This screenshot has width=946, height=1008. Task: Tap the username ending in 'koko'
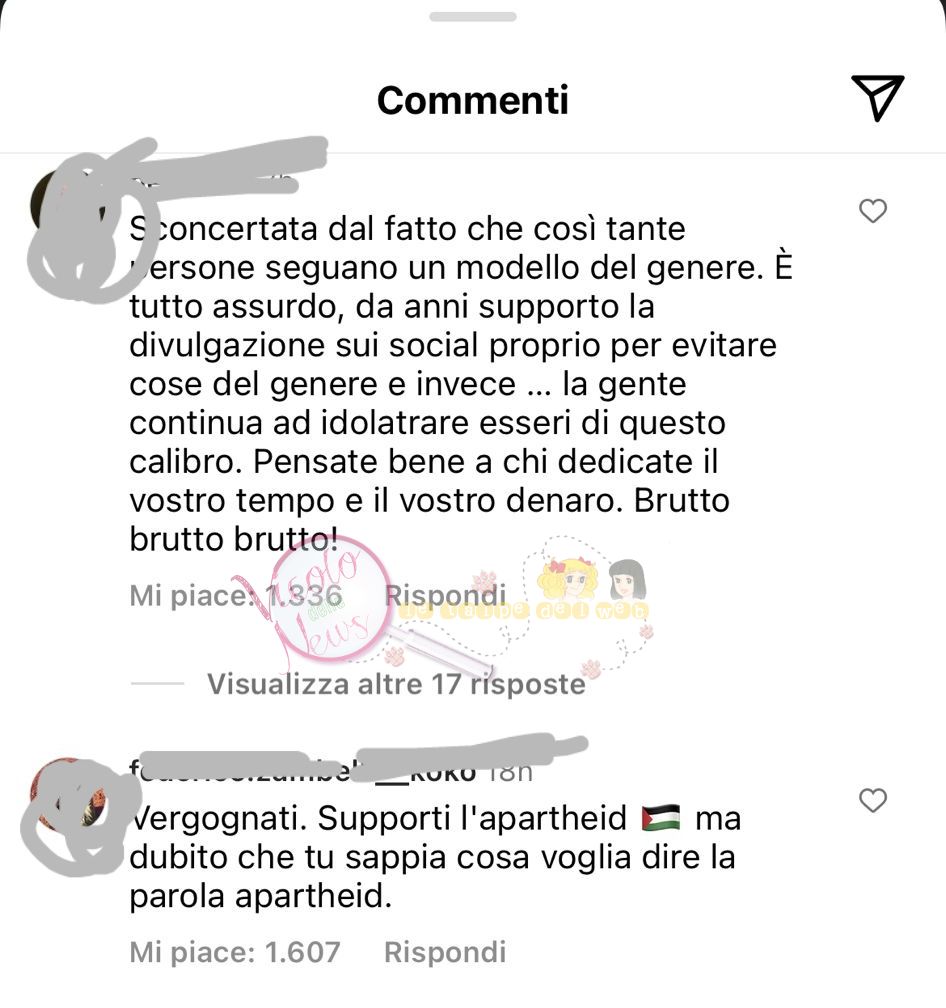302,770
